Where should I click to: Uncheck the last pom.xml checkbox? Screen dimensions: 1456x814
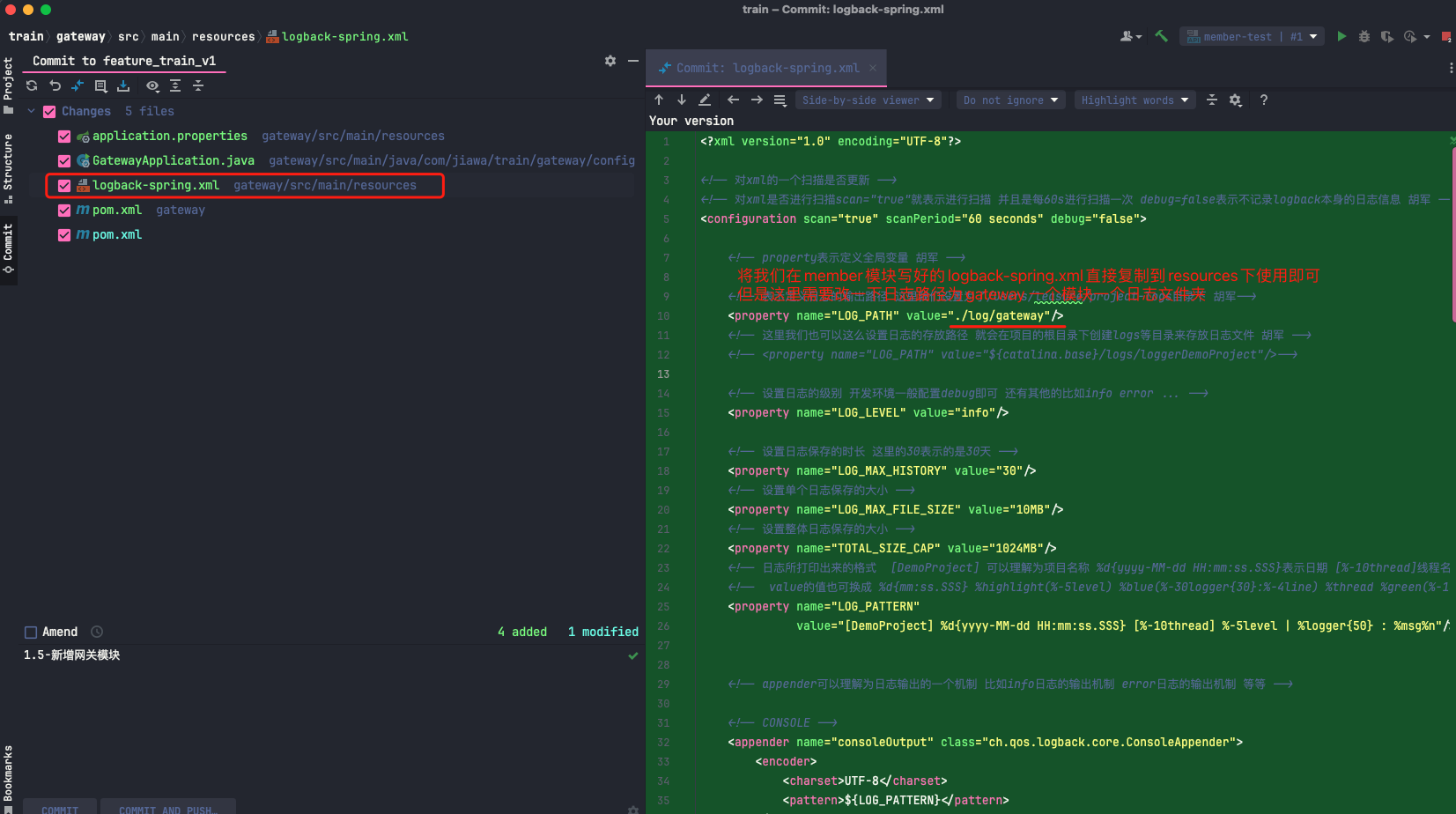(64, 234)
